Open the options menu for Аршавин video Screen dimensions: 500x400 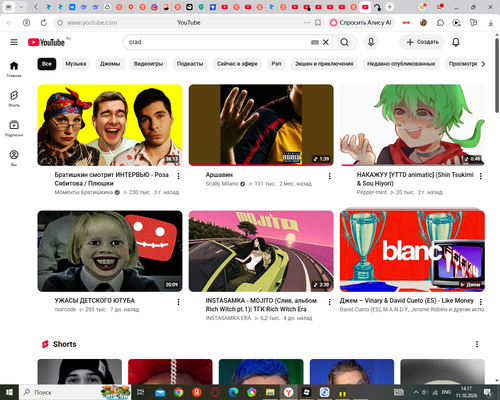(329, 176)
